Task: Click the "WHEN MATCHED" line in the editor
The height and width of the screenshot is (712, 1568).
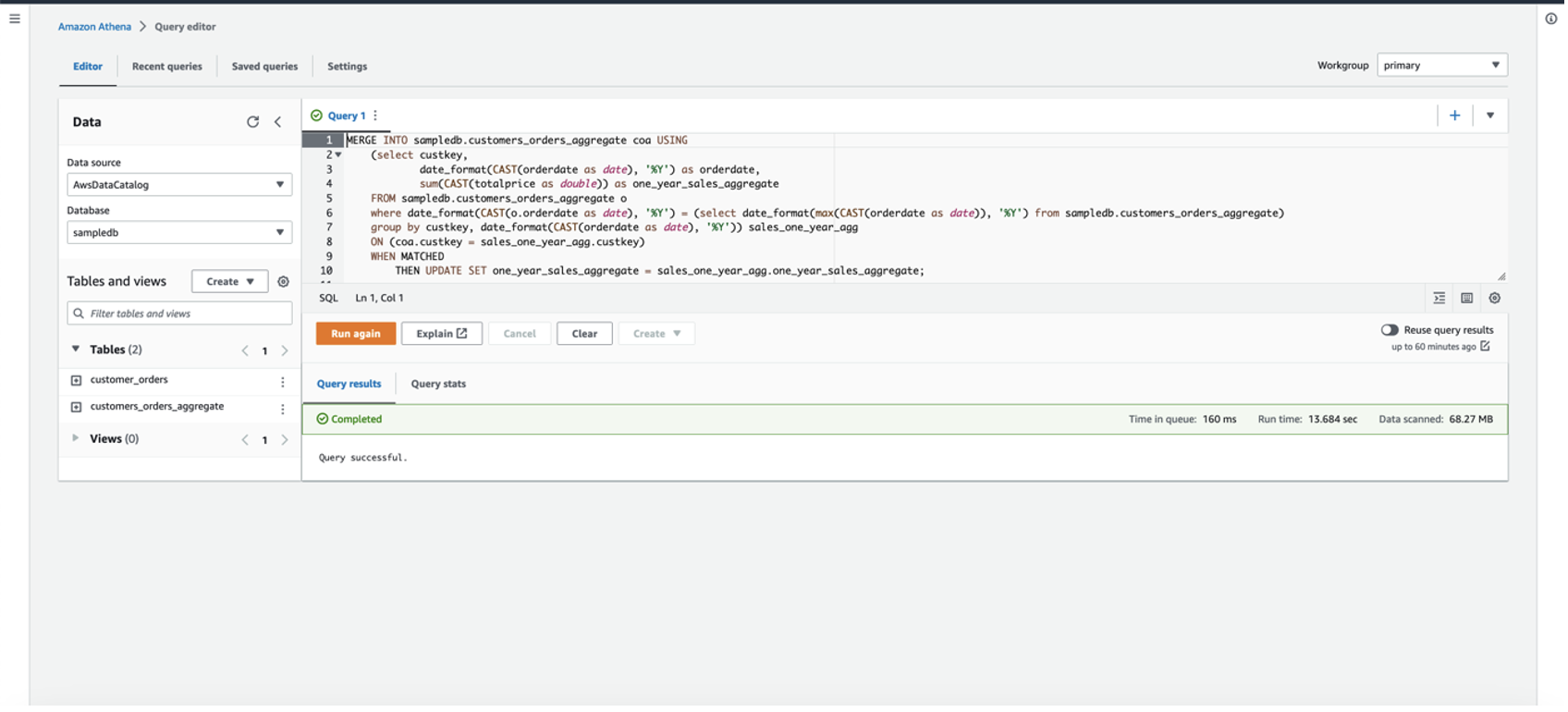Action: 407,257
